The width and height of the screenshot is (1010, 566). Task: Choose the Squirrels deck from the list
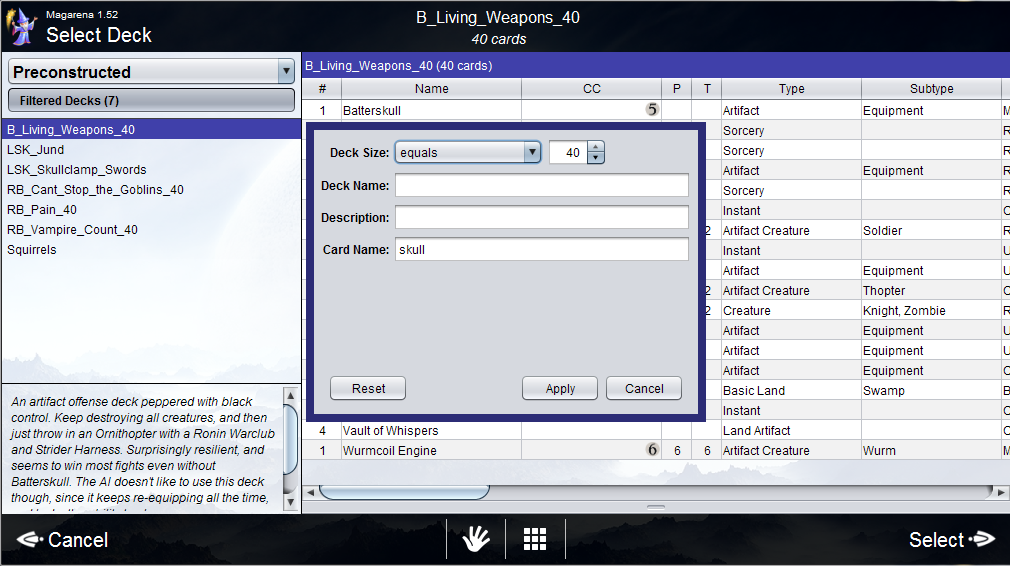[32, 250]
